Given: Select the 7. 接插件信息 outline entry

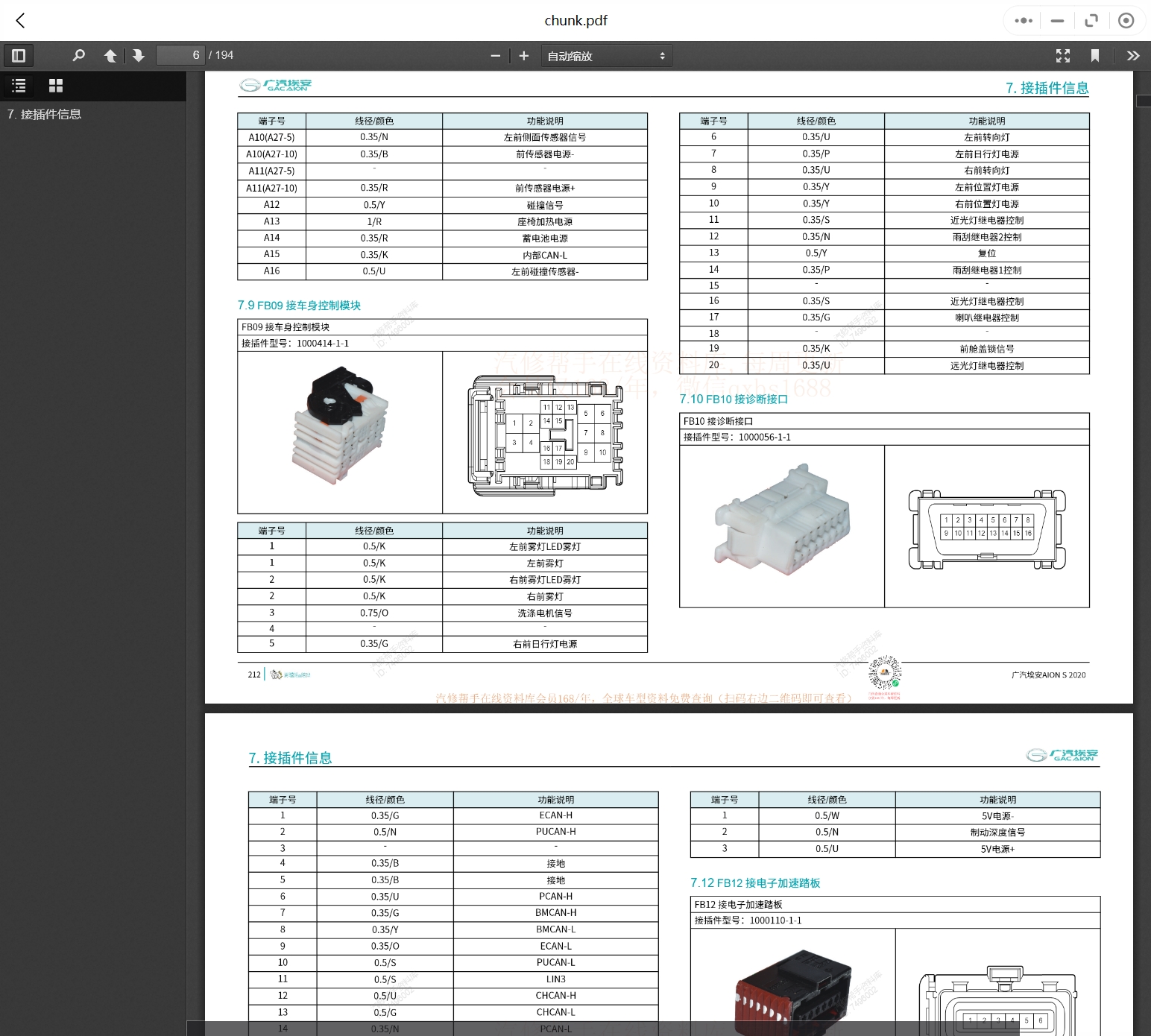Looking at the screenshot, I should point(44,114).
